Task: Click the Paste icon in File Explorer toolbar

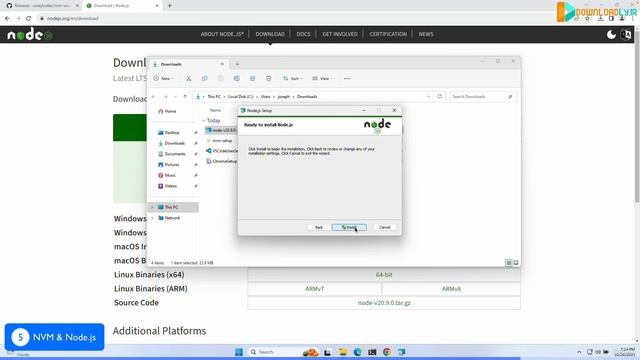Action: [220, 78]
